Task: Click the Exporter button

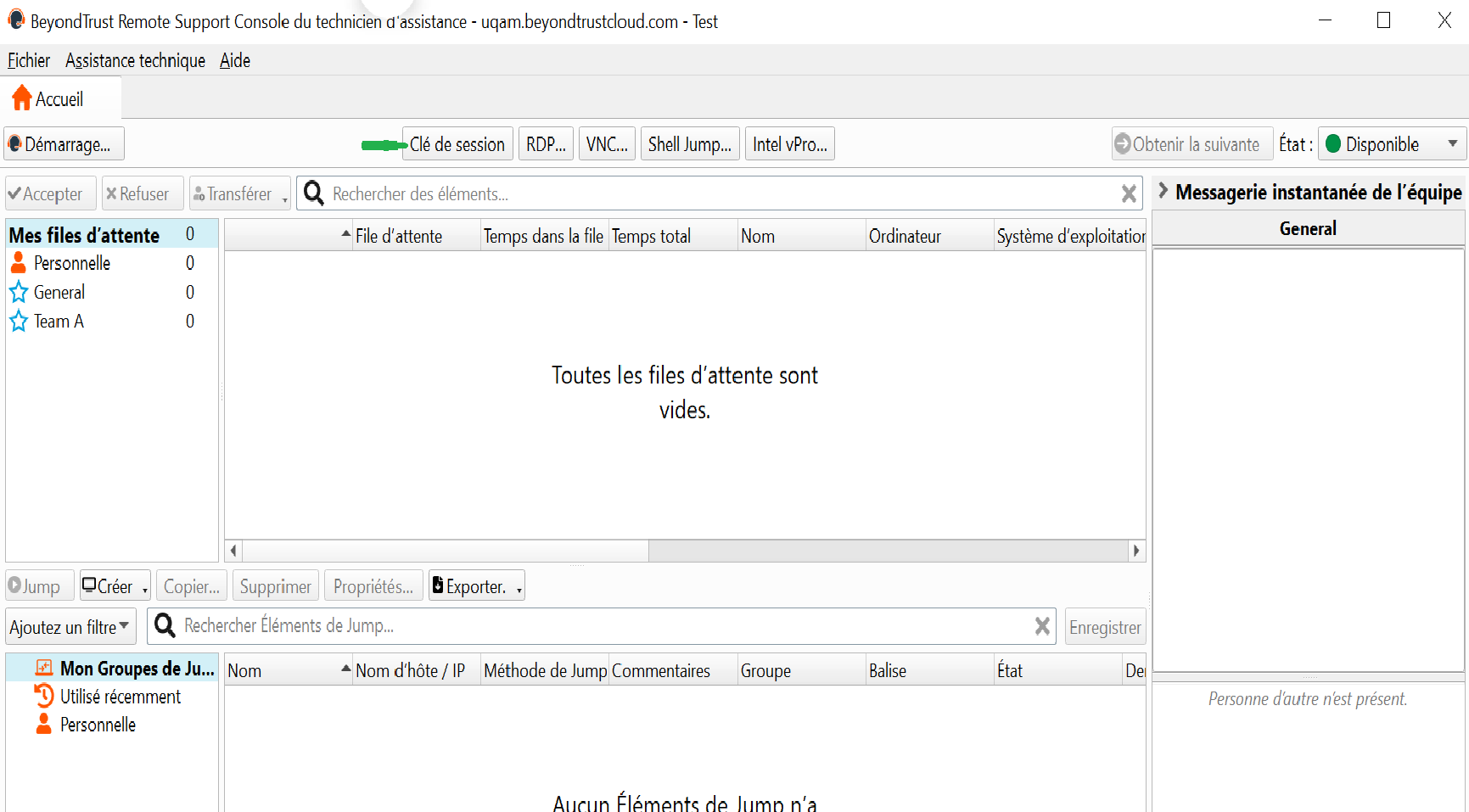Action: click(474, 586)
